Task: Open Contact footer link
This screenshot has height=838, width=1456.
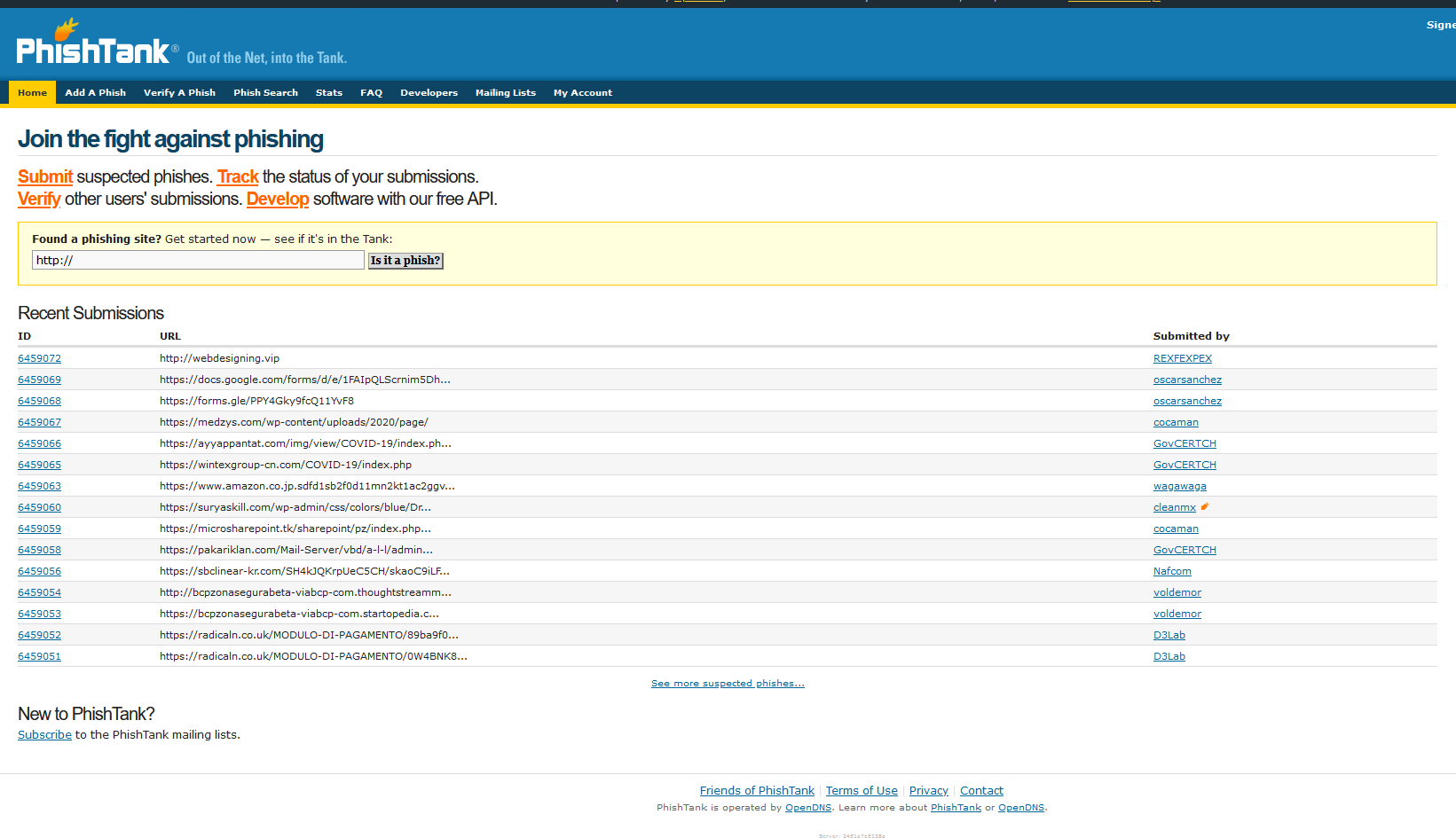Action: click(x=981, y=791)
